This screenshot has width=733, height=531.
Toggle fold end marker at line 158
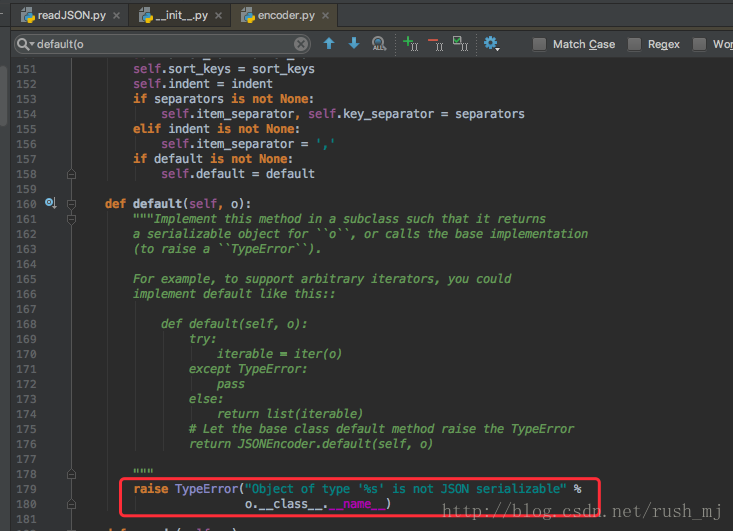[x=72, y=174]
